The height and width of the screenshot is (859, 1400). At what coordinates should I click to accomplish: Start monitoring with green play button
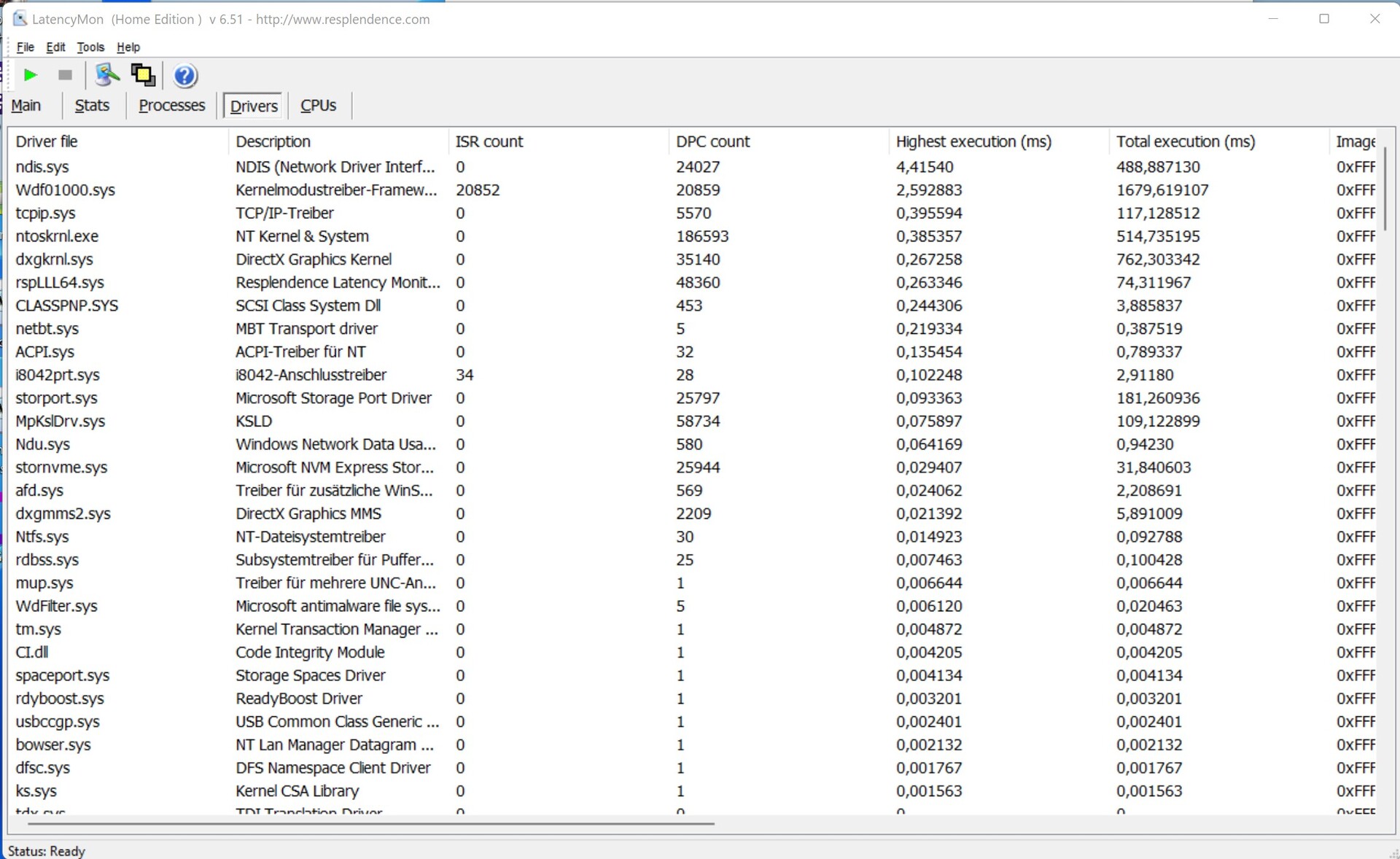tap(31, 75)
